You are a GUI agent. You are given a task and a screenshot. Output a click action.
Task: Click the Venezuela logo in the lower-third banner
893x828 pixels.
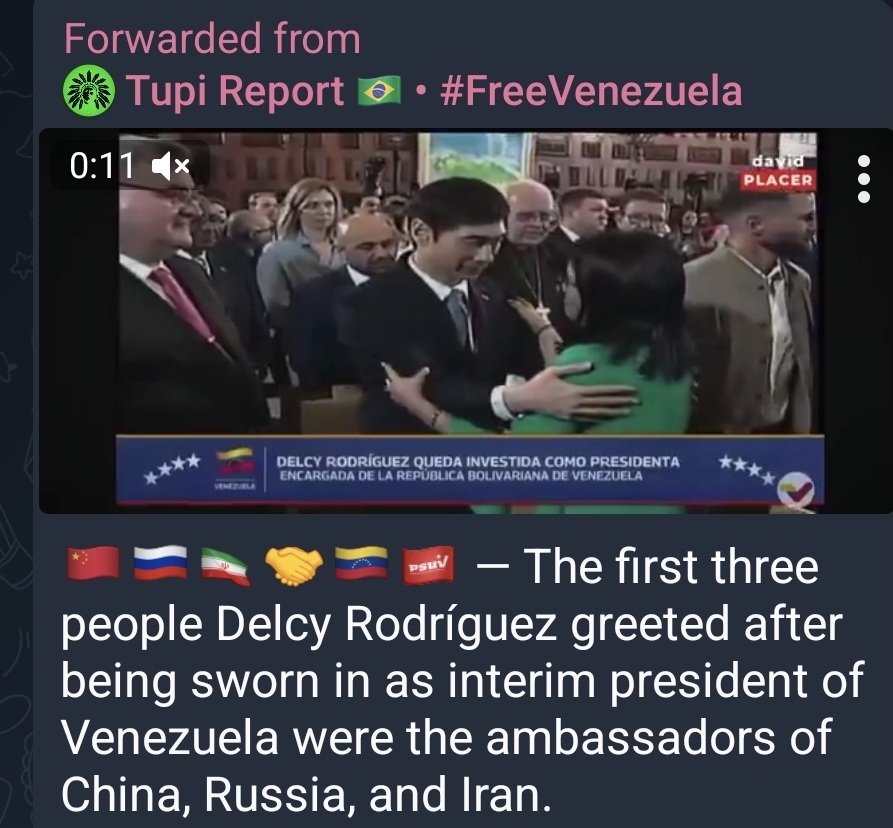pyautogui.click(x=235, y=469)
